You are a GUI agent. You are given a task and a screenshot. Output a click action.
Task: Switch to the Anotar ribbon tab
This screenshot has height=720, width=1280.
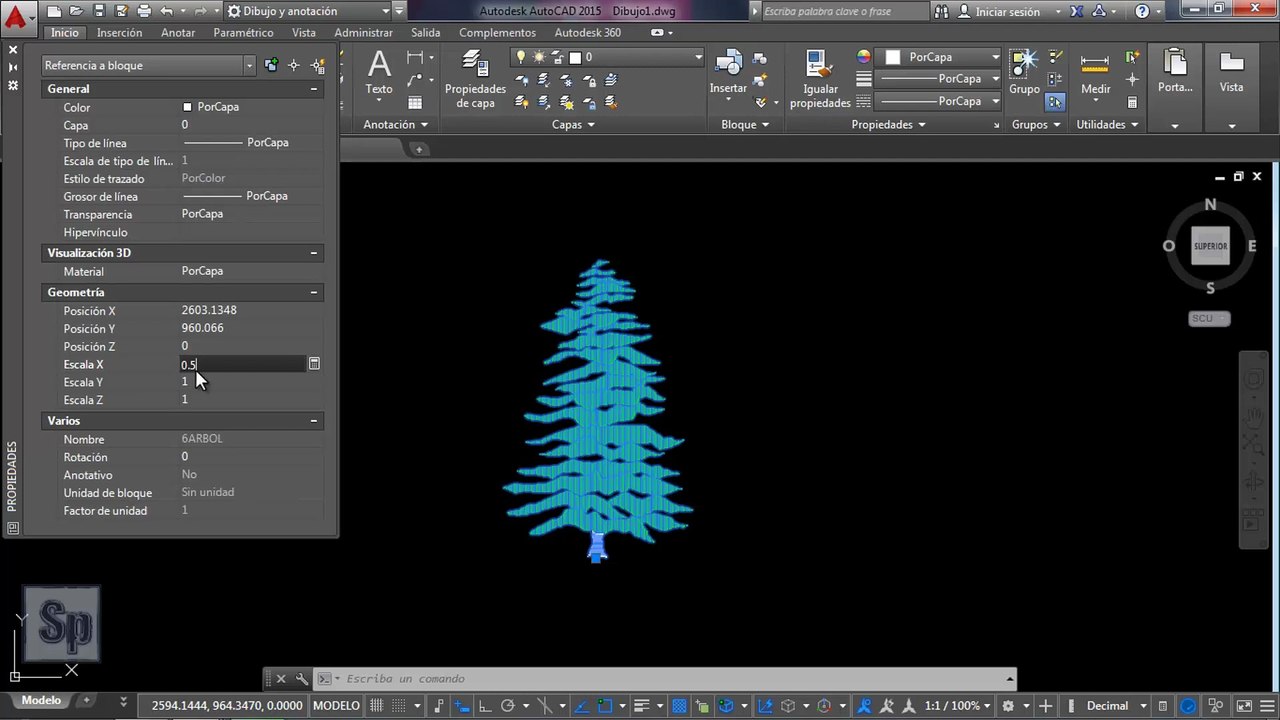pos(178,32)
